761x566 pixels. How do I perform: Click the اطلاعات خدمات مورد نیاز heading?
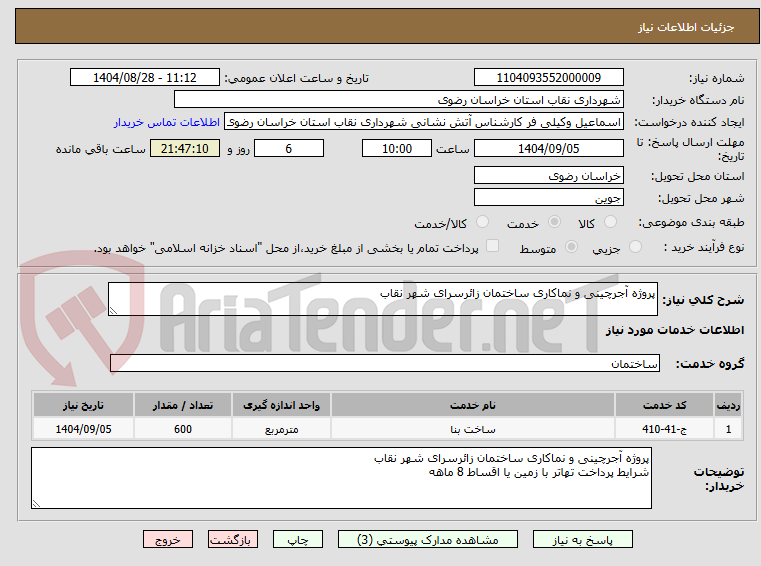675,330
